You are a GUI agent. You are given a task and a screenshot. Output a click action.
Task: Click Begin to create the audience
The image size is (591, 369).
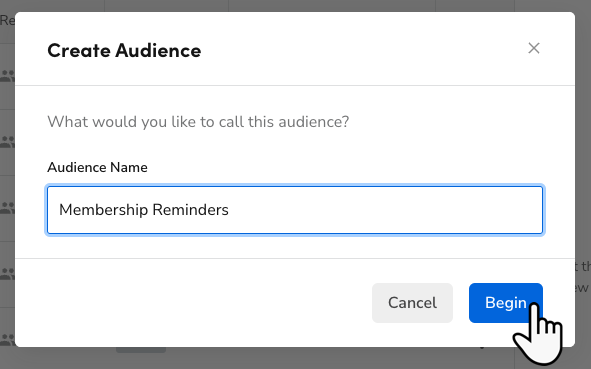[x=506, y=303]
